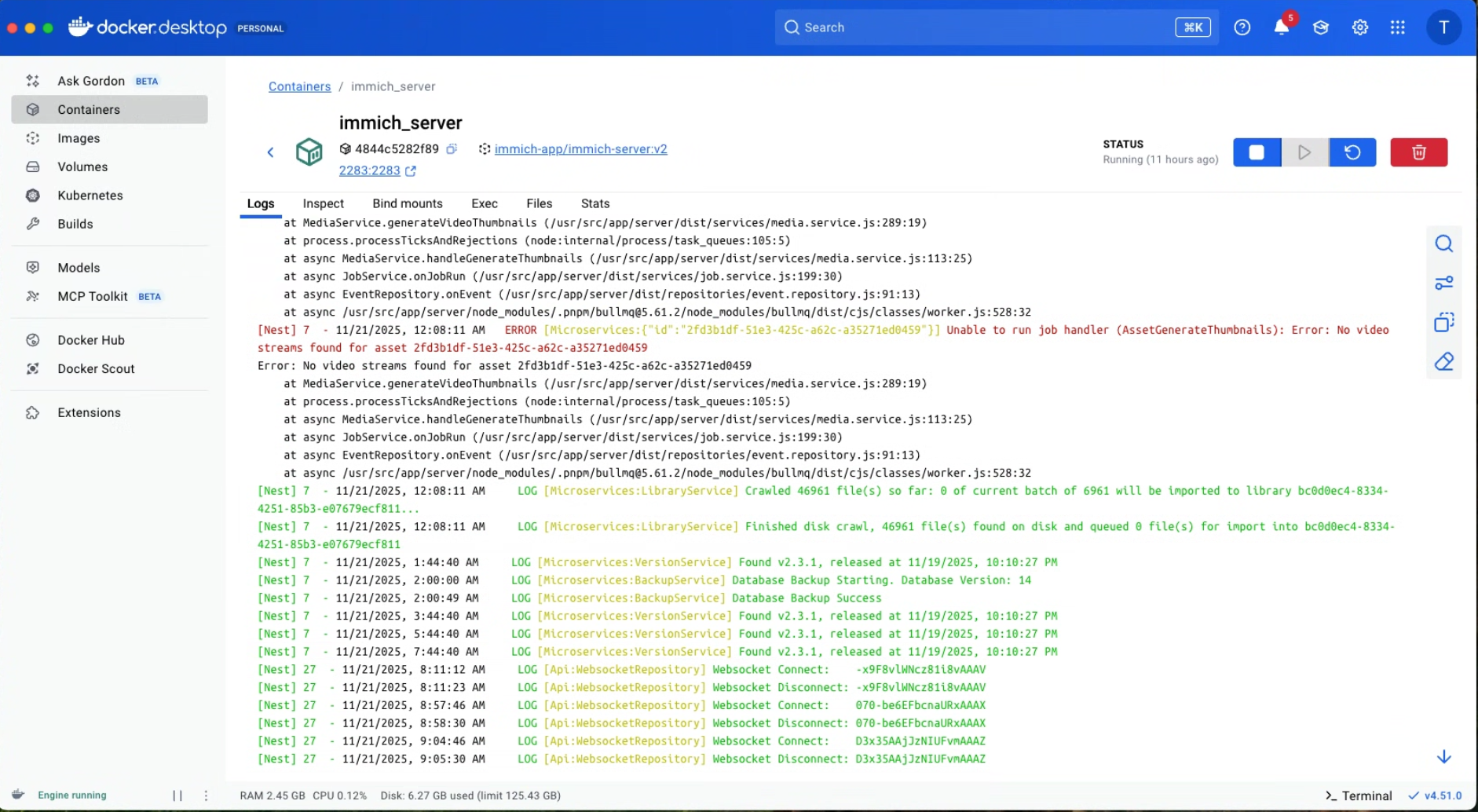Open port 2283:2283 in browser
The image size is (1478, 812).
point(371,170)
